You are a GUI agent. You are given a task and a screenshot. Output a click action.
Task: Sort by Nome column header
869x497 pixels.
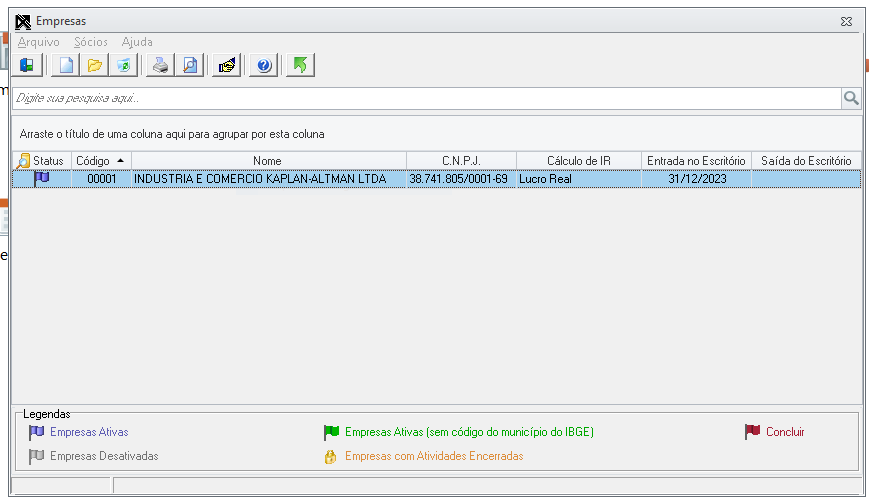click(x=267, y=161)
